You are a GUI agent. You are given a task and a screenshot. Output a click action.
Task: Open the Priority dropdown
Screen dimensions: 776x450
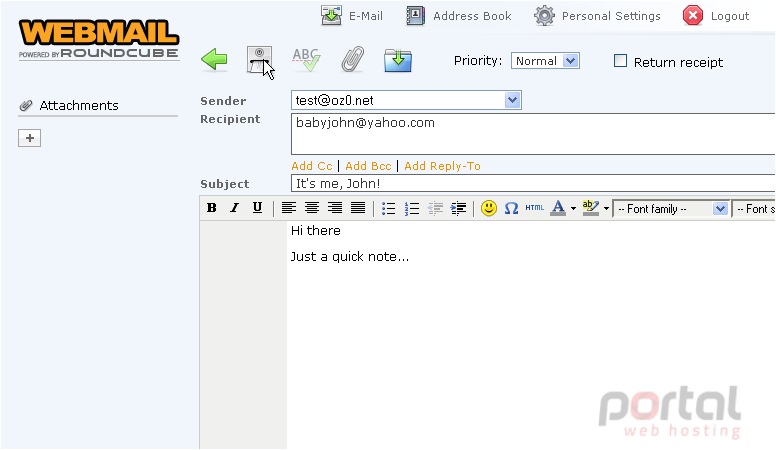click(x=545, y=61)
